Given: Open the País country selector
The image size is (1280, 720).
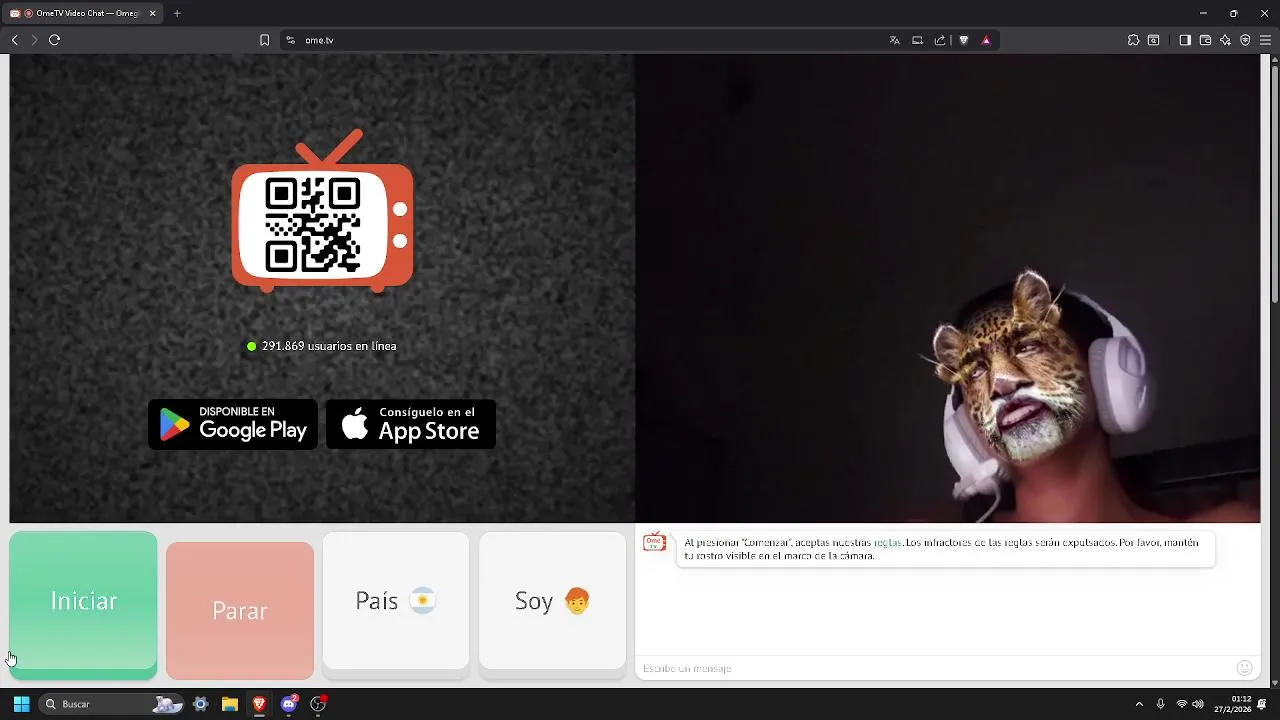Looking at the screenshot, I should click(396, 601).
